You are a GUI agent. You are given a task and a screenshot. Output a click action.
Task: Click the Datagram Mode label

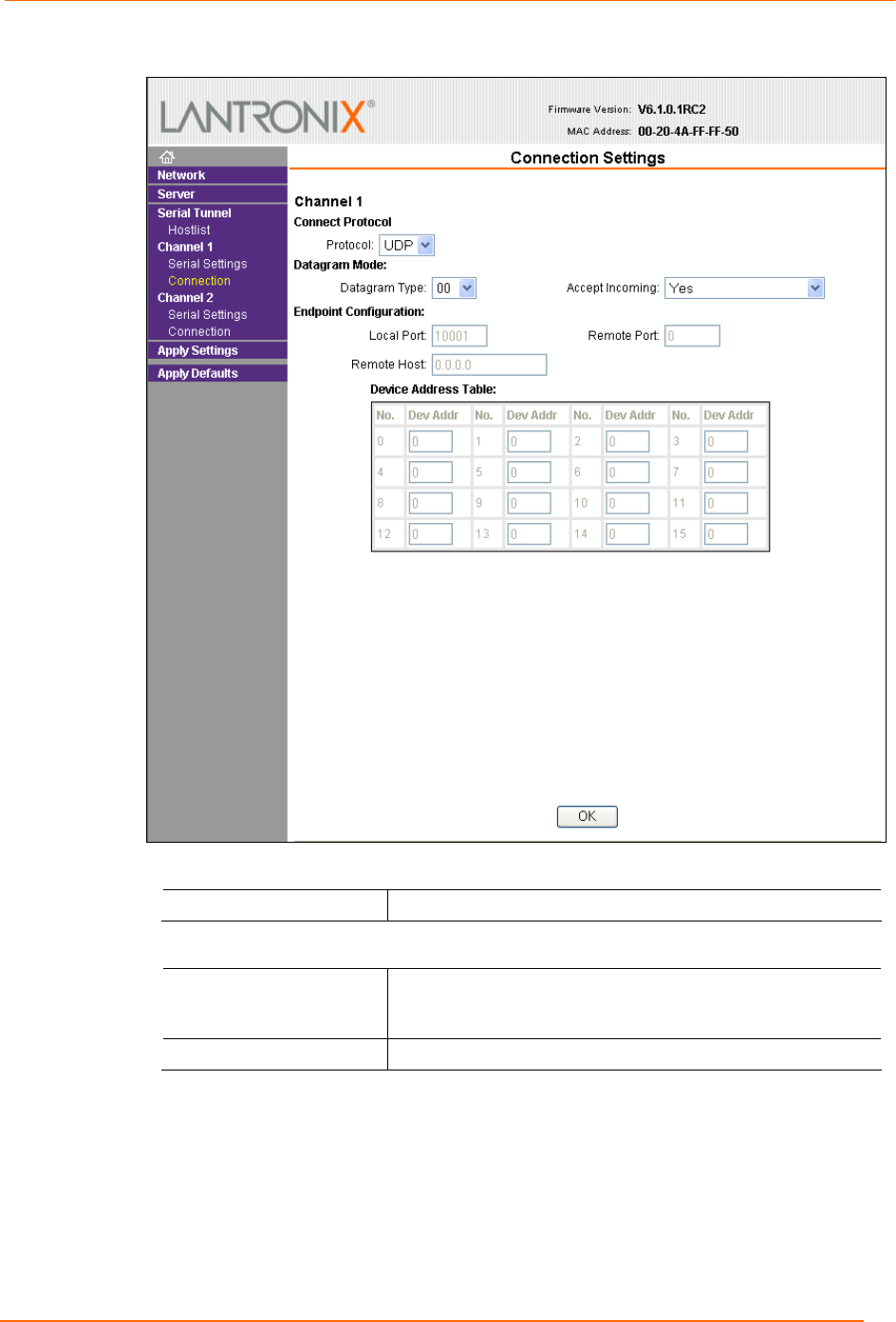pyautogui.click(x=340, y=266)
